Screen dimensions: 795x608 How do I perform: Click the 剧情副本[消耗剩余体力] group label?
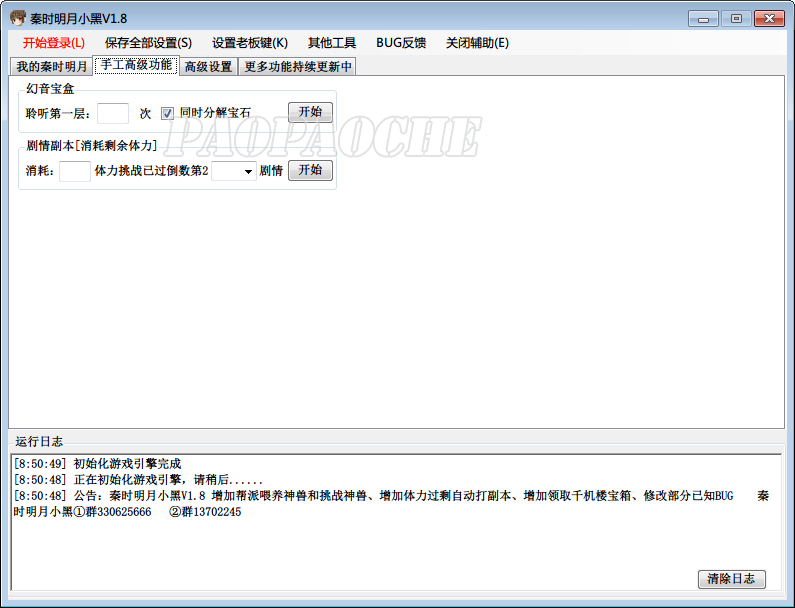click(x=91, y=146)
